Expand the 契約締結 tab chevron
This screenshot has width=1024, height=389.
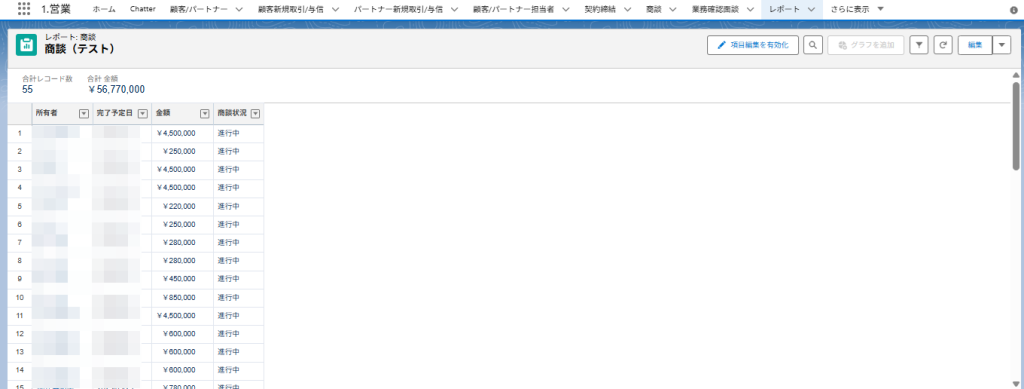[627, 9]
